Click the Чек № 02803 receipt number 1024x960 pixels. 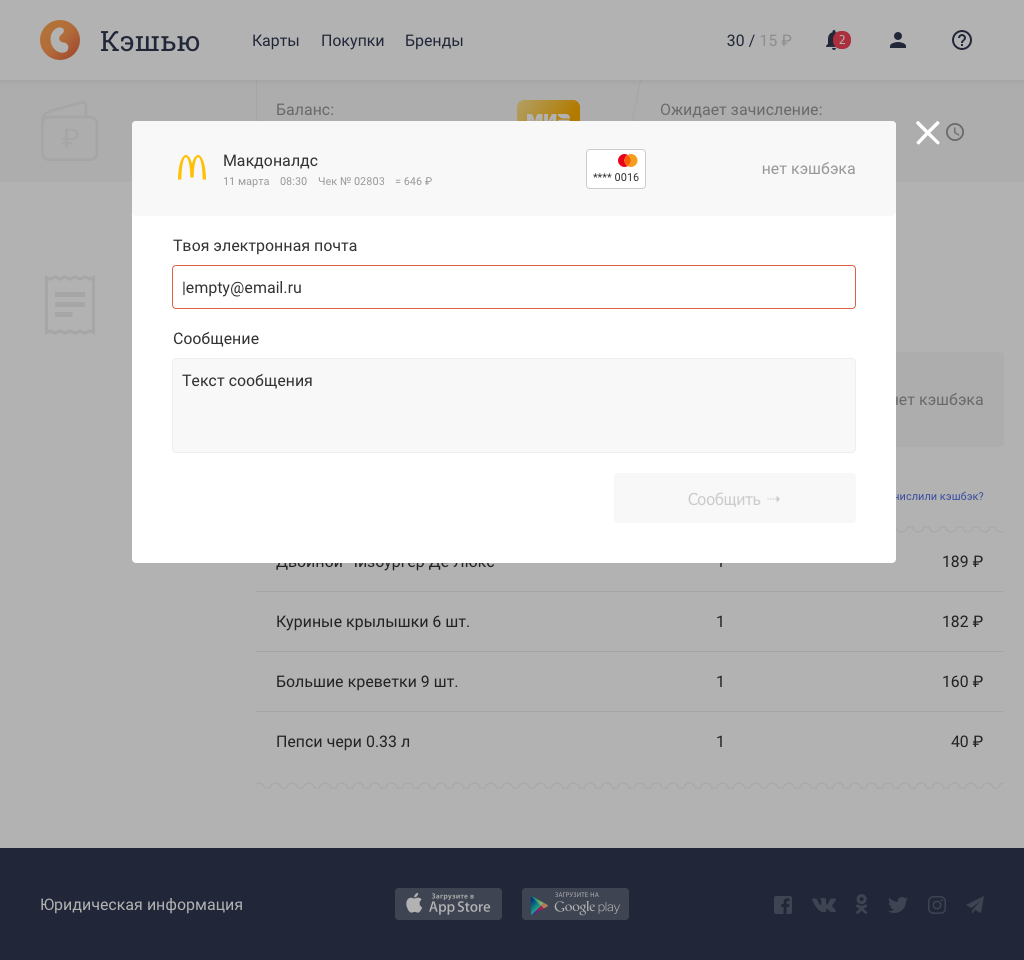(x=351, y=182)
